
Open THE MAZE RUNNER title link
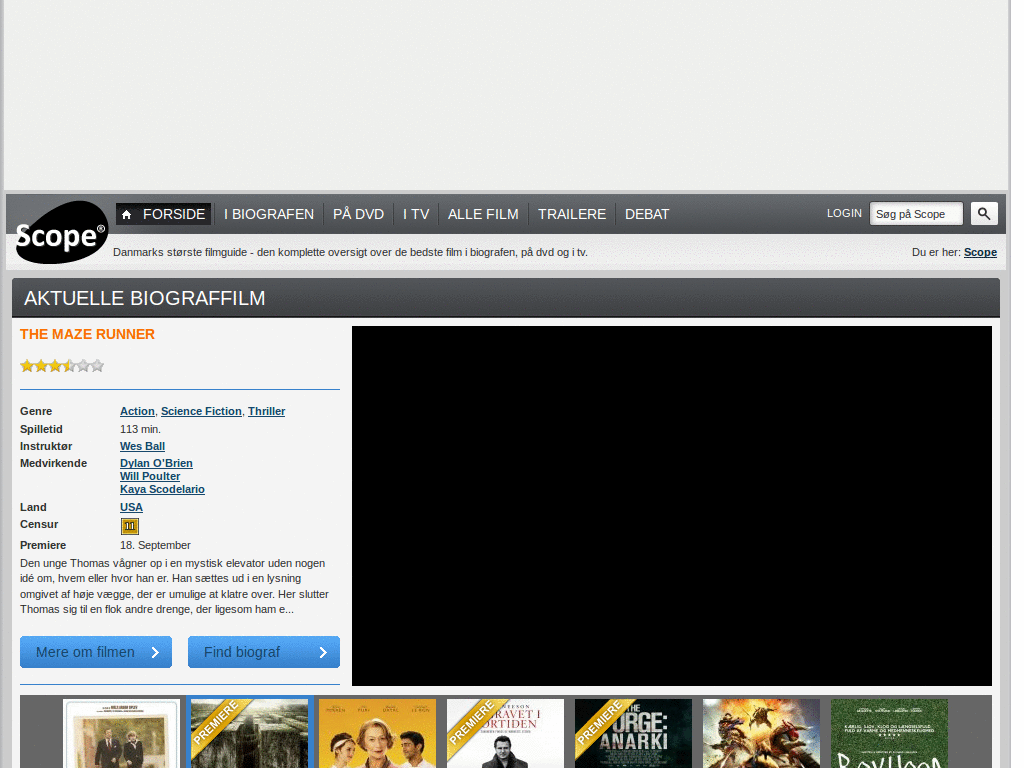[x=88, y=334]
